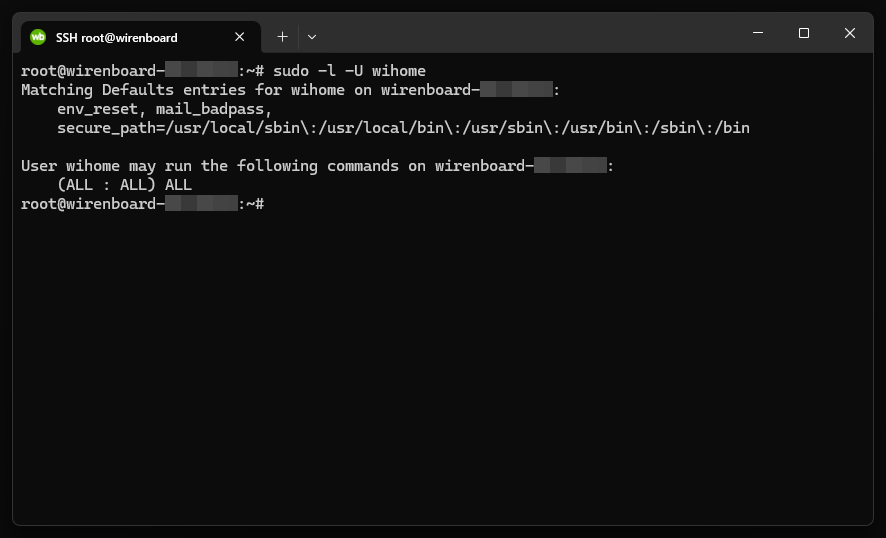The height and width of the screenshot is (538, 886).
Task: Click blurred hostname in the first prompt line
Action: click(x=201, y=70)
